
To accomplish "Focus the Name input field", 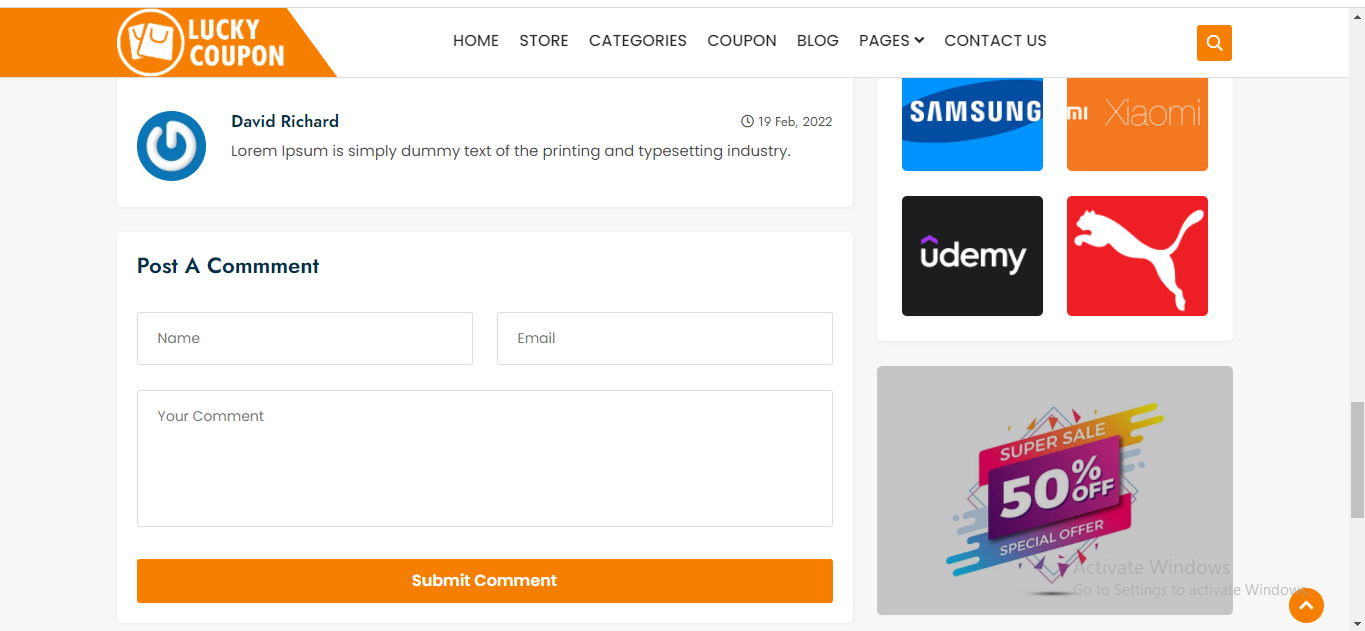I will (305, 338).
